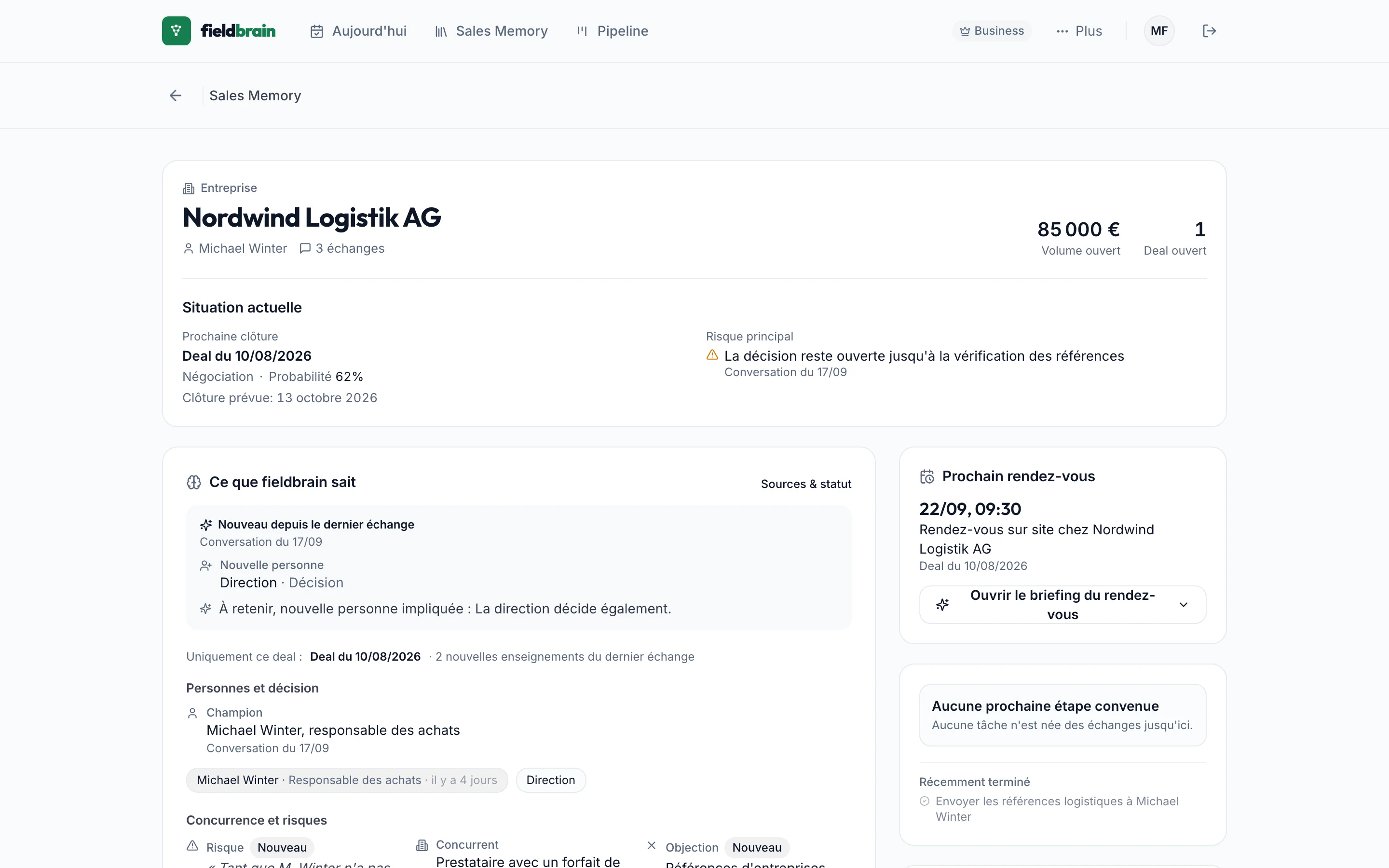Click the logout icon
1389x868 pixels.
[1210, 31]
